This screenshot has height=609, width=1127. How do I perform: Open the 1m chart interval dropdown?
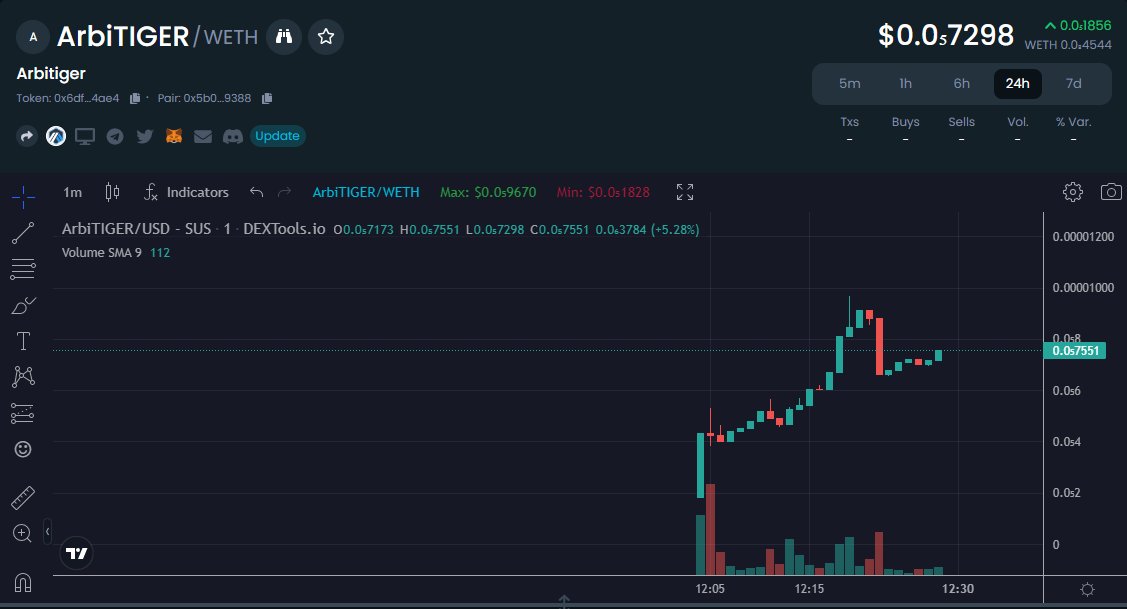click(x=73, y=193)
